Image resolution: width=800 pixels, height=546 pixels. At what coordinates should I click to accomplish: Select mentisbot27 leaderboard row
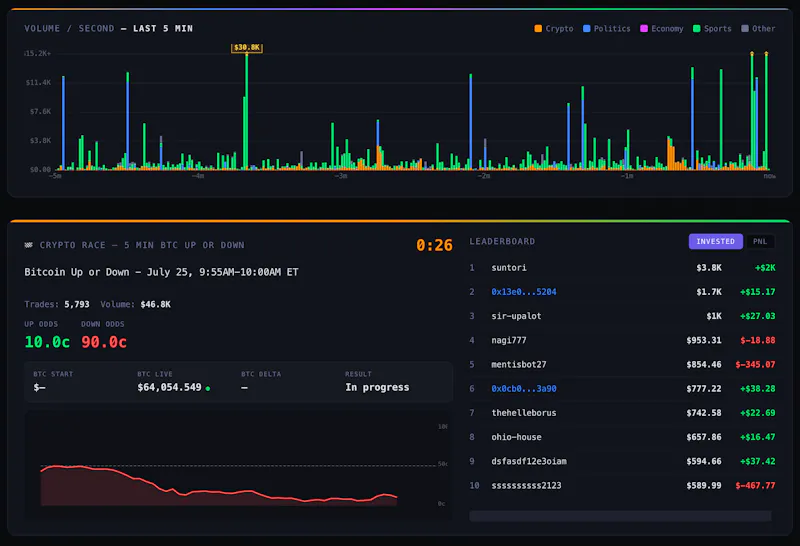tap(622, 365)
